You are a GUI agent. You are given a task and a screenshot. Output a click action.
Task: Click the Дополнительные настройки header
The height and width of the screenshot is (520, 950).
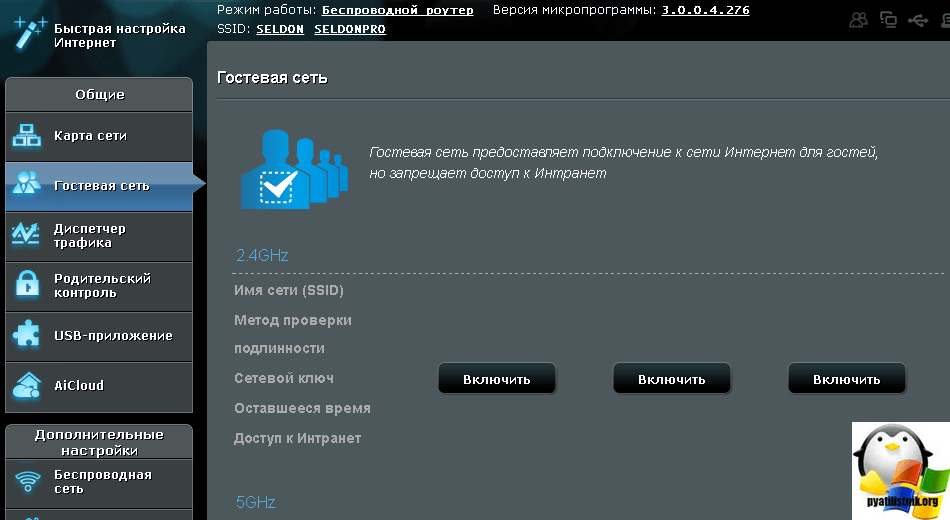[99, 442]
